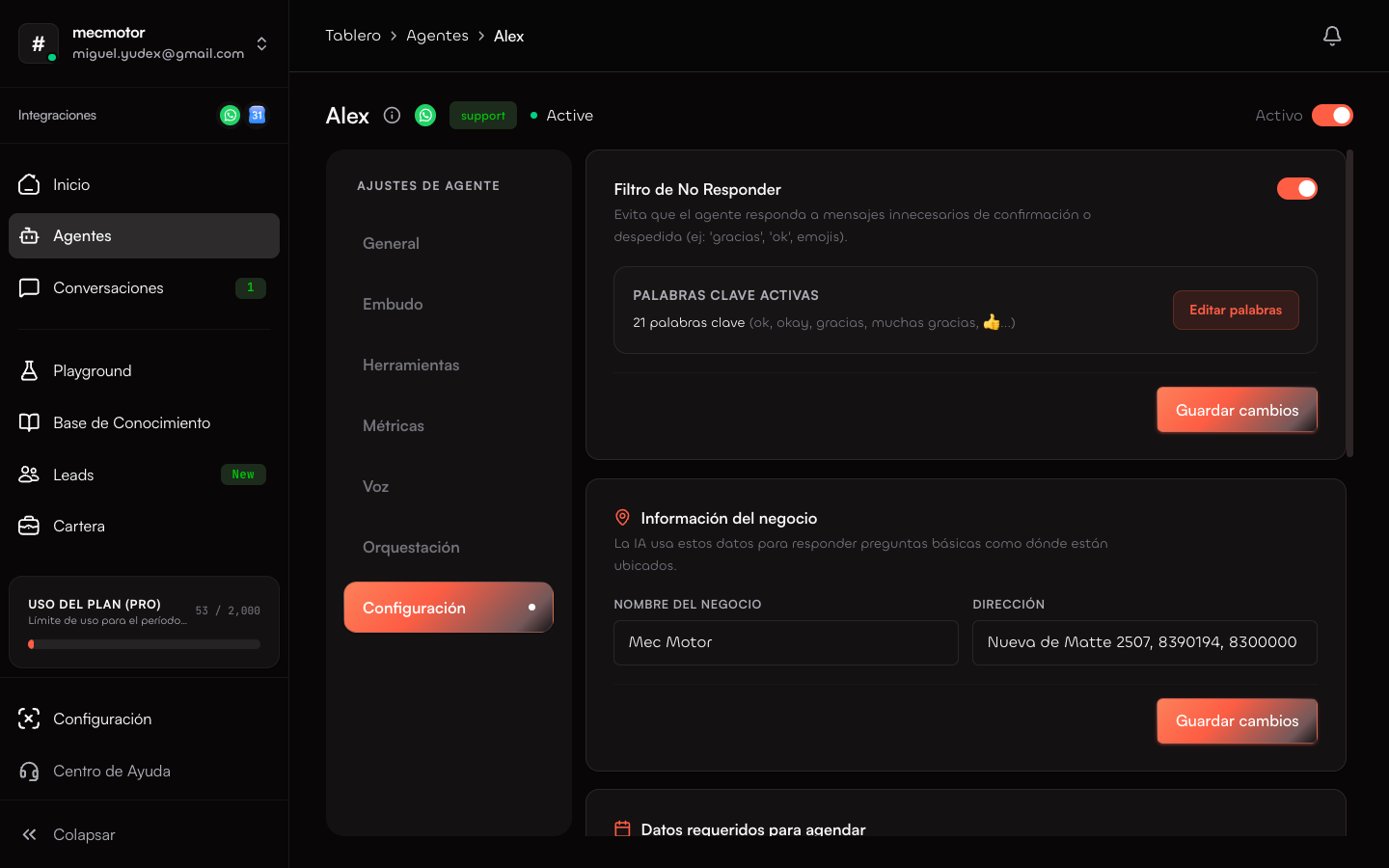Save changes in Información del negocio card
The image size is (1389, 868).
point(1237,720)
